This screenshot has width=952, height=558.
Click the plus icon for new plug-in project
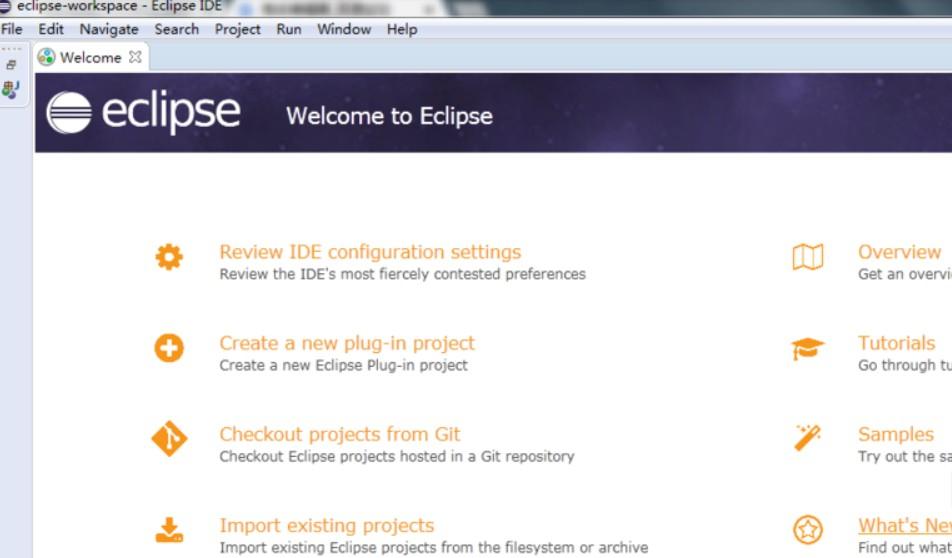[x=169, y=348]
